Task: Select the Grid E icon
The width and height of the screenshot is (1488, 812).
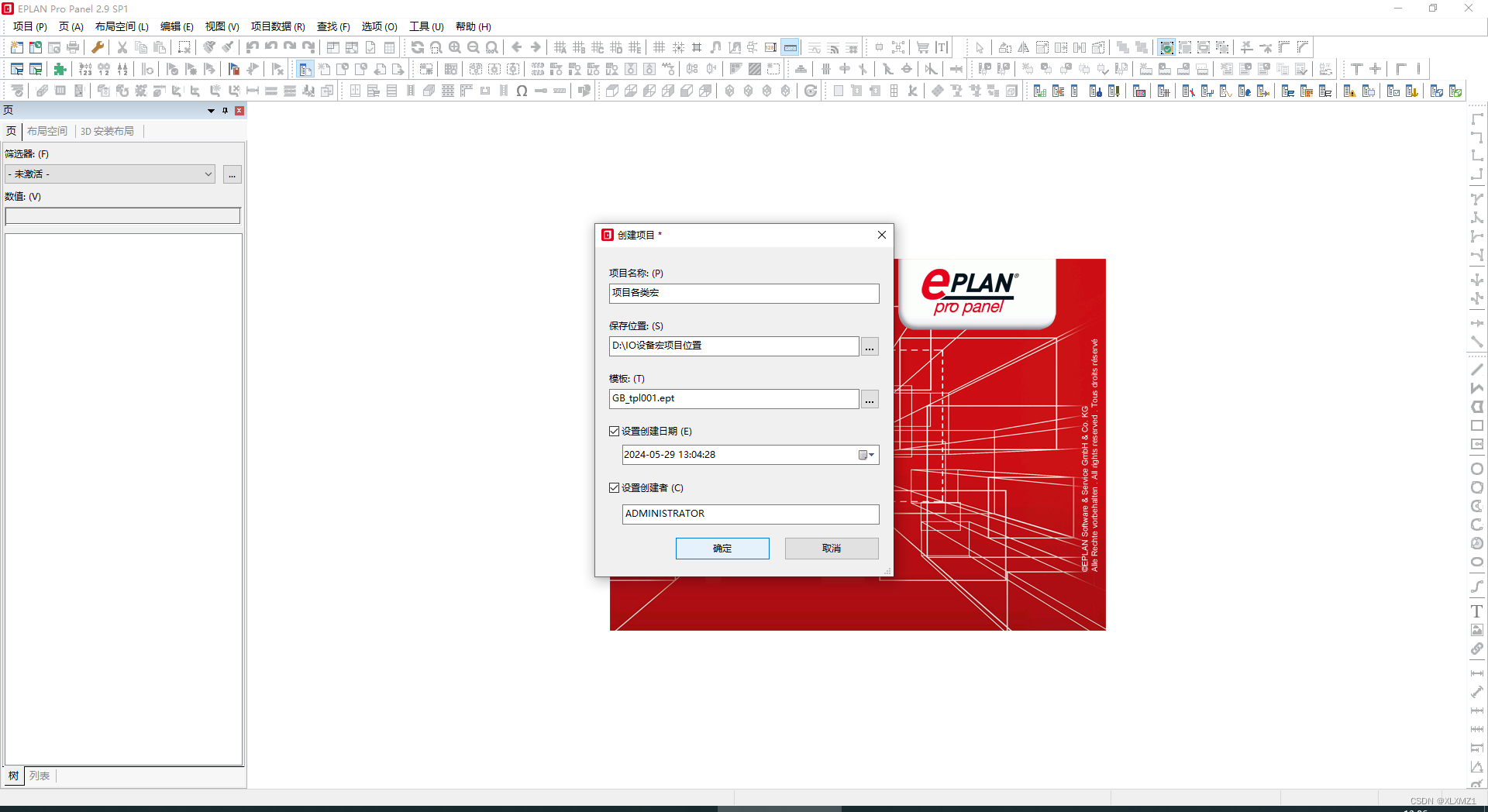Action: [x=635, y=47]
